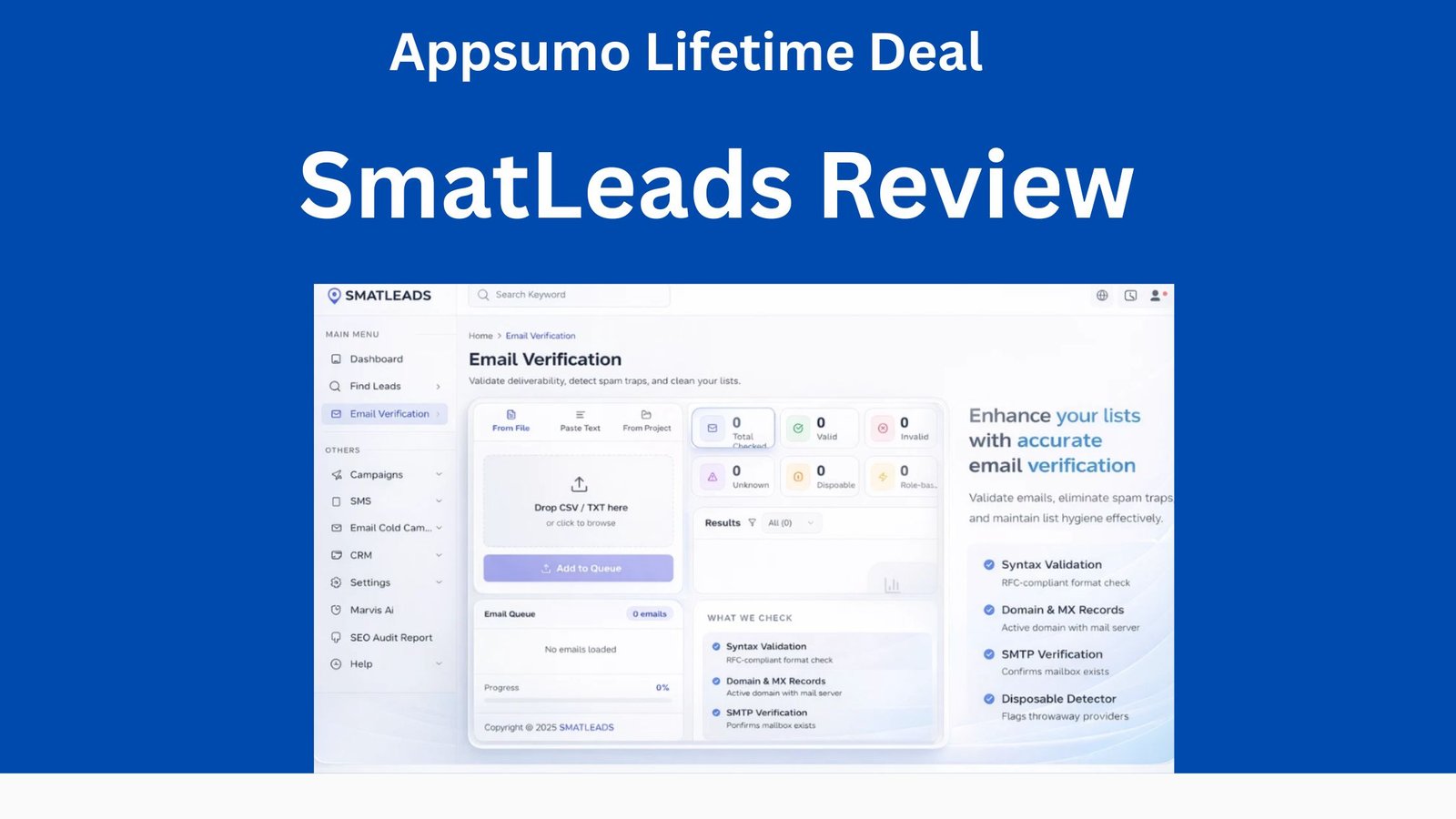Click the yellow Role-based icon
Image resolution: width=1456 pixels, height=819 pixels.
883,477
